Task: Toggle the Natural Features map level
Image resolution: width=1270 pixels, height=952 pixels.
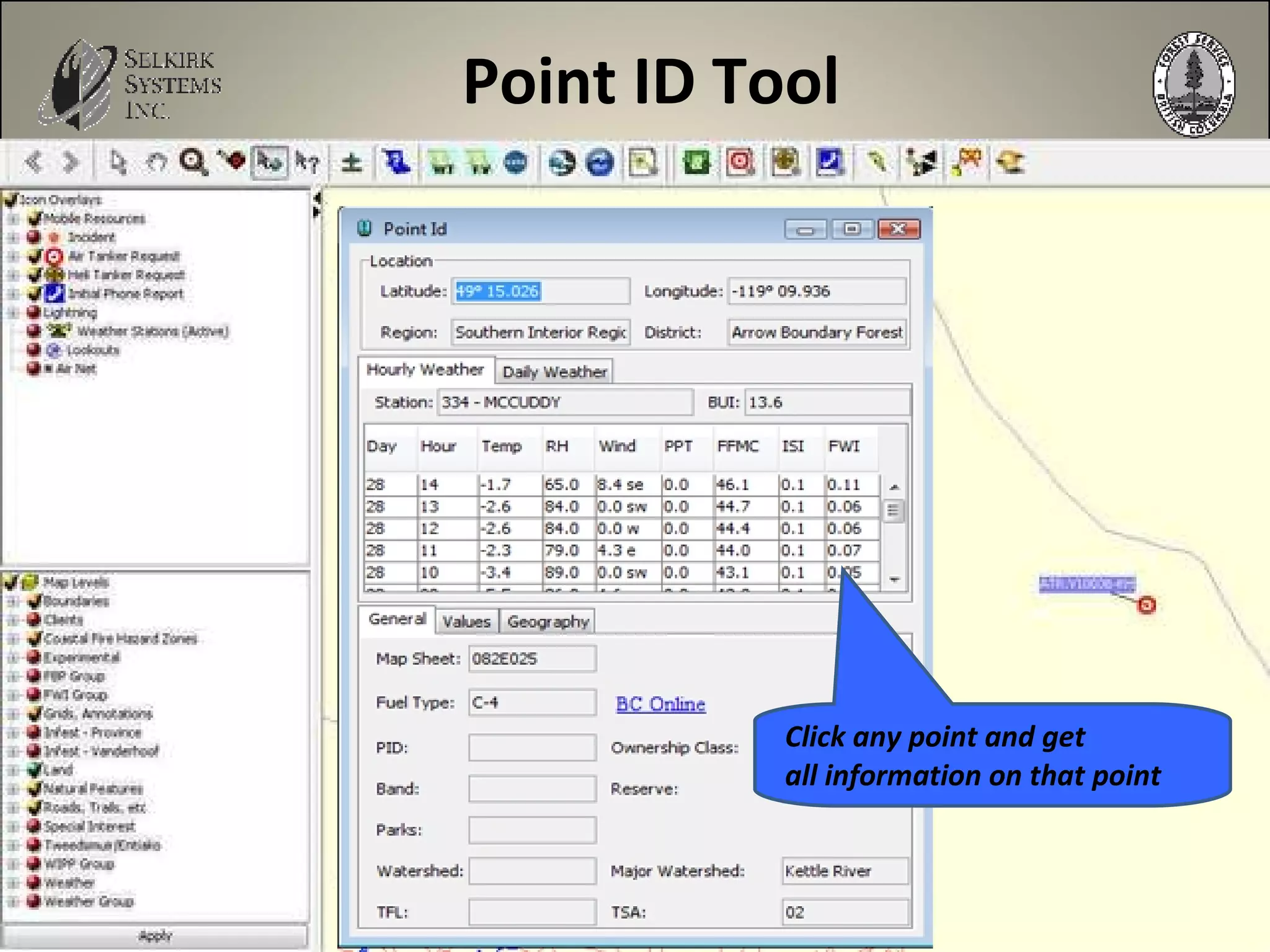Action: click(35, 788)
